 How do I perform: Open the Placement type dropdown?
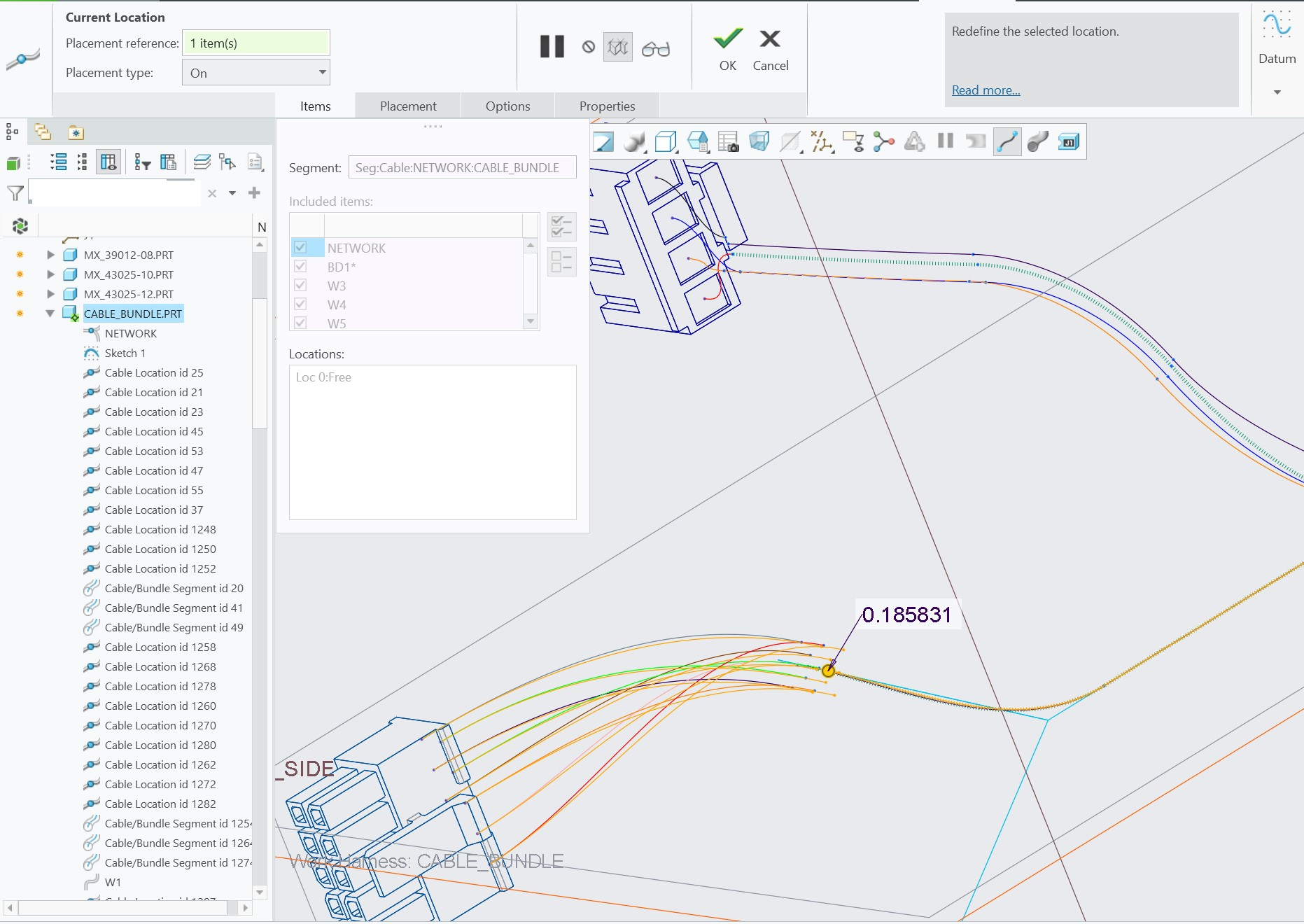[321, 71]
